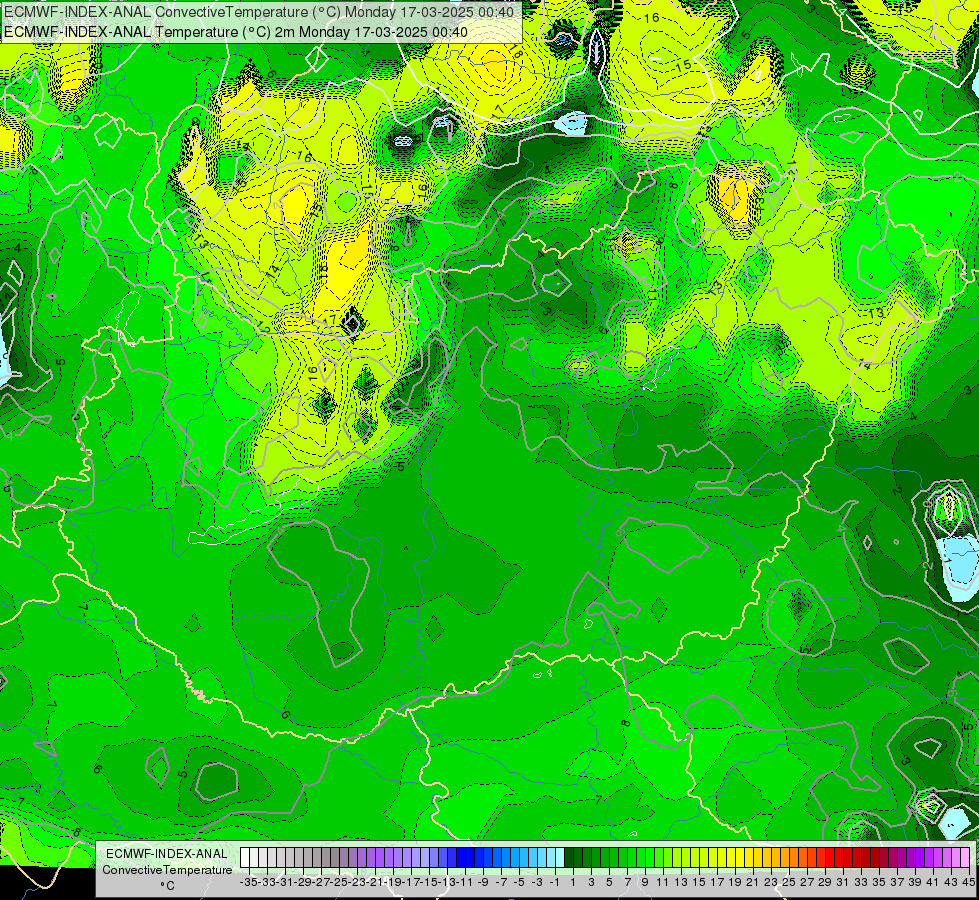Click the ConvectiveTemperature title line at top

click(x=258, y=12)
